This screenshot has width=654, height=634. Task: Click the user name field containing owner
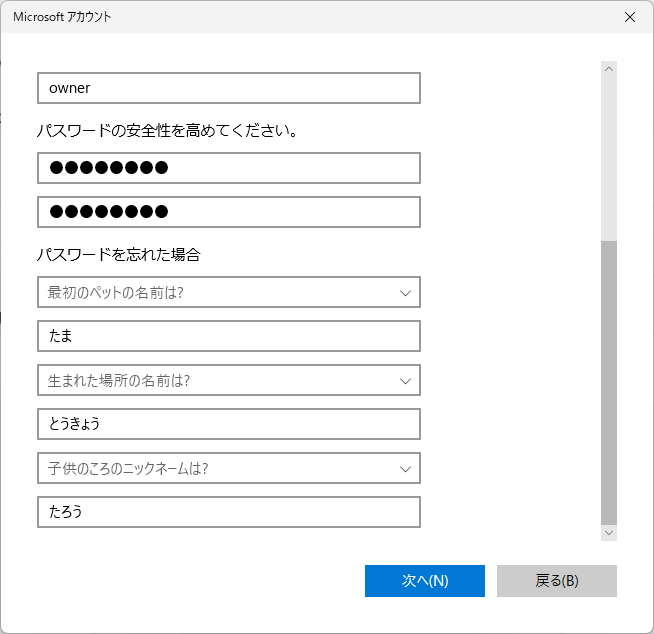pos(228,88)
